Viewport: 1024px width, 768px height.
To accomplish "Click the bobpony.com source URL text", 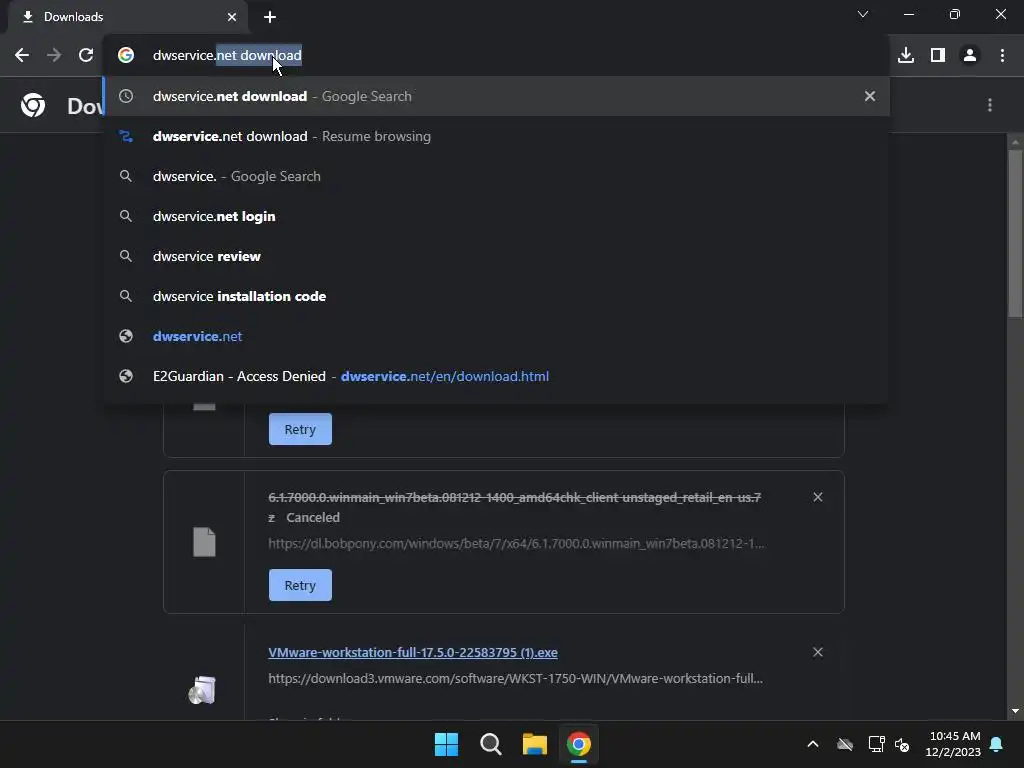I will tap(516, 543).
